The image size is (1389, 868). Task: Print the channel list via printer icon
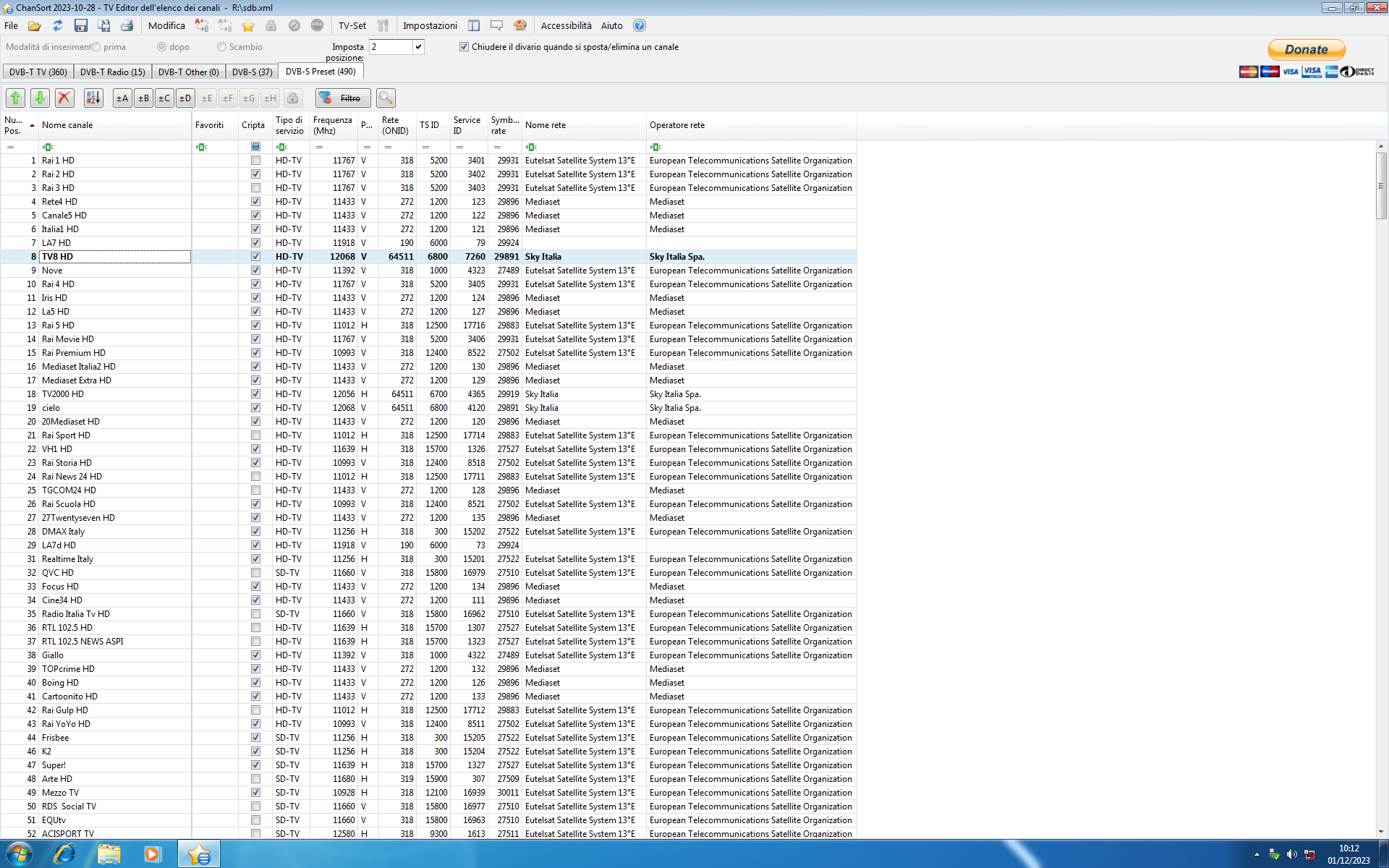point(127,25)
